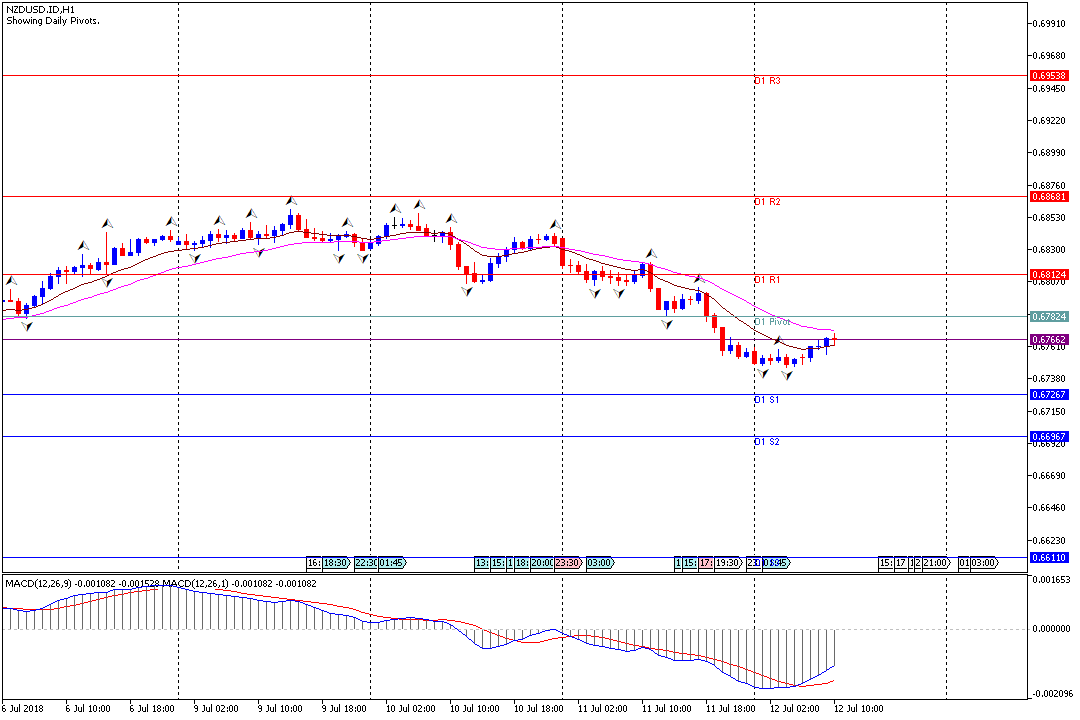Click the D1 R2 resistance label
Screen dimensions: 1080x720
(767, 202)
